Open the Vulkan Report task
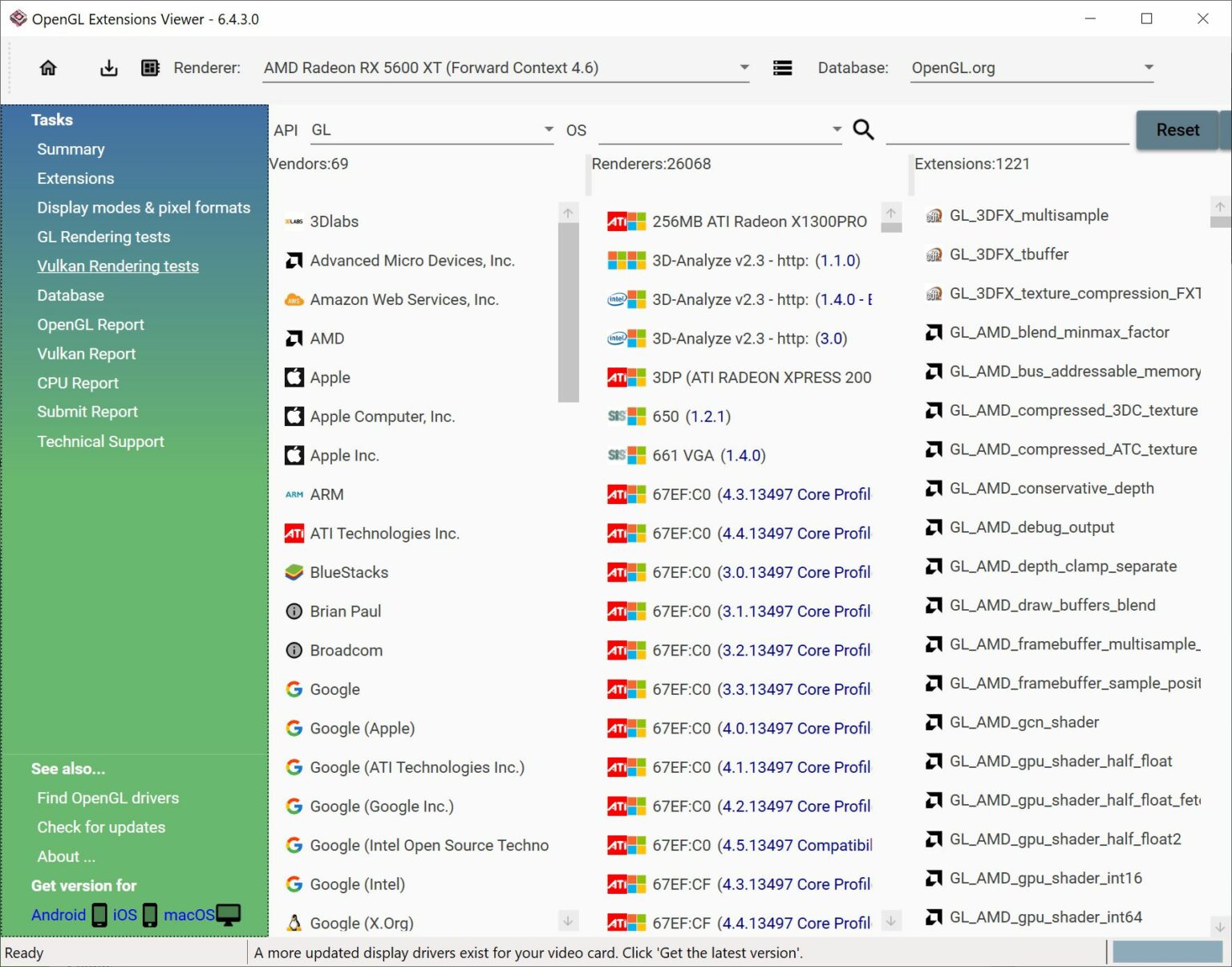Screen dimensions: 1232x967 87,354
